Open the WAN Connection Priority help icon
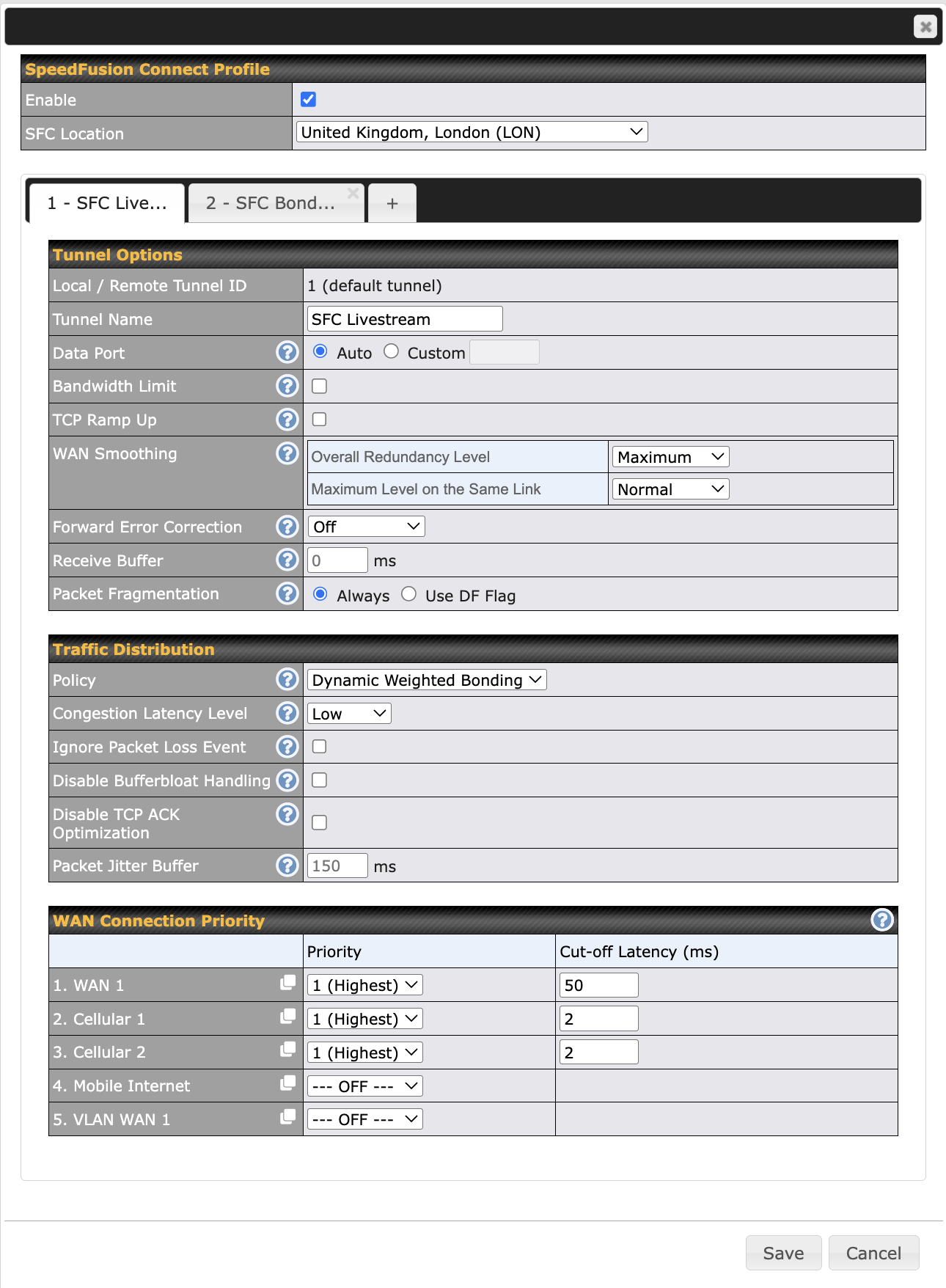 881,920
